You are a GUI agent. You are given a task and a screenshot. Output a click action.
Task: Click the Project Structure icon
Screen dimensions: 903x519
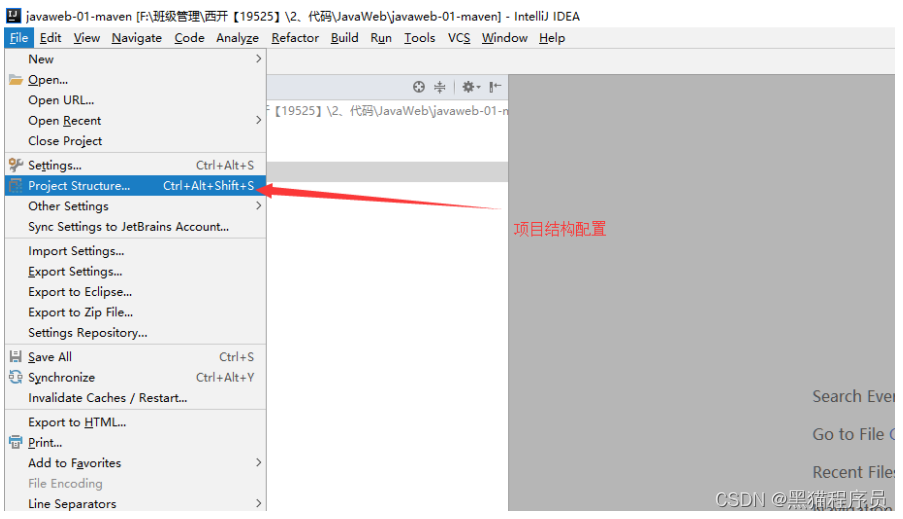pos(16,185)
